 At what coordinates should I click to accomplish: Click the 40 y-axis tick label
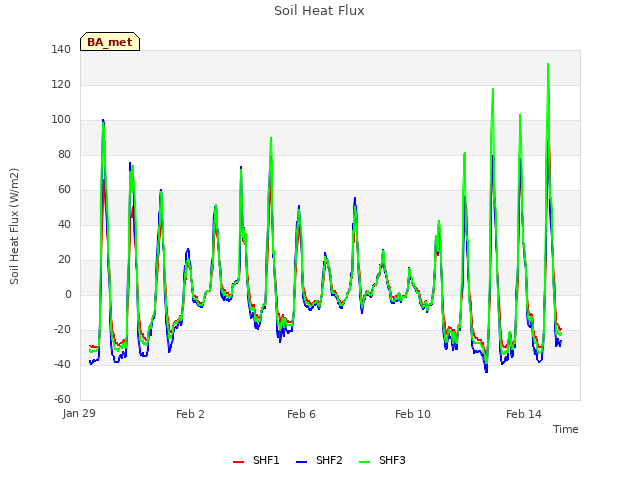tap(64, 224)
